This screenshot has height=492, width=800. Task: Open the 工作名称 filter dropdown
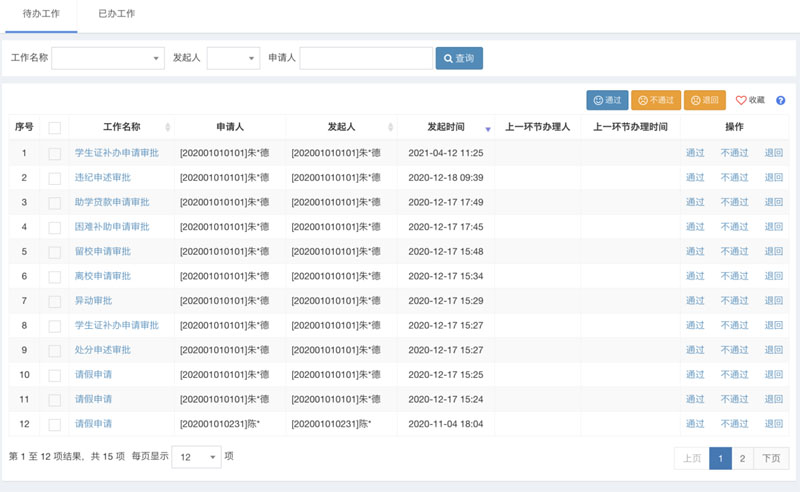(x=108, y=59)
